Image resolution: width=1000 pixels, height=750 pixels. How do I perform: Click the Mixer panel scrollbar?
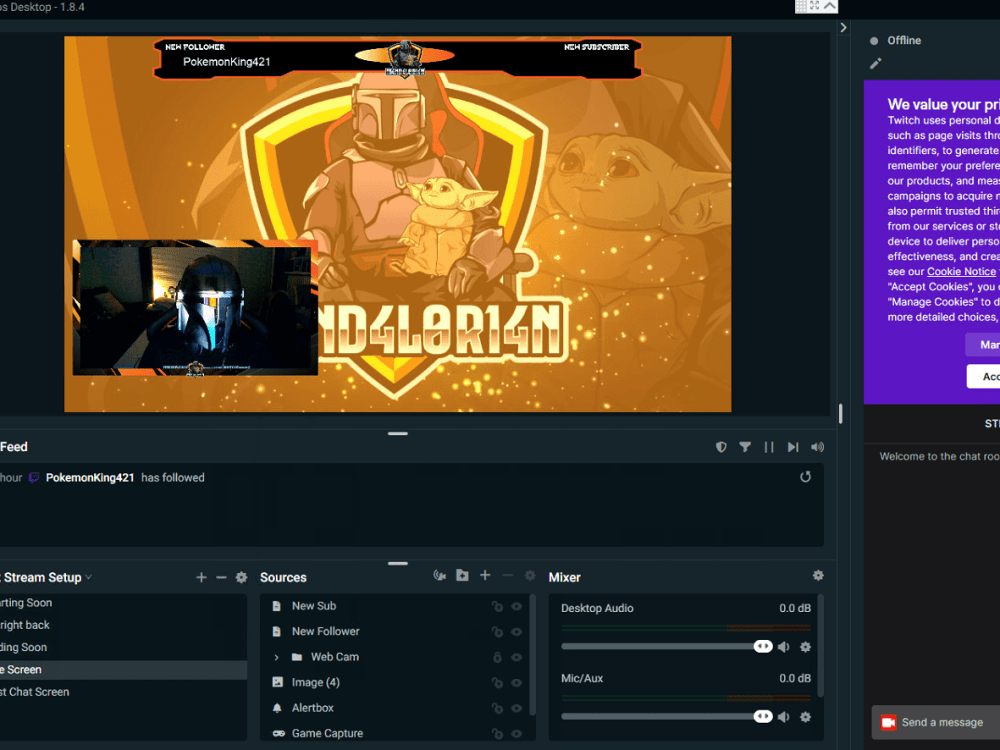[x=820, y=645]
